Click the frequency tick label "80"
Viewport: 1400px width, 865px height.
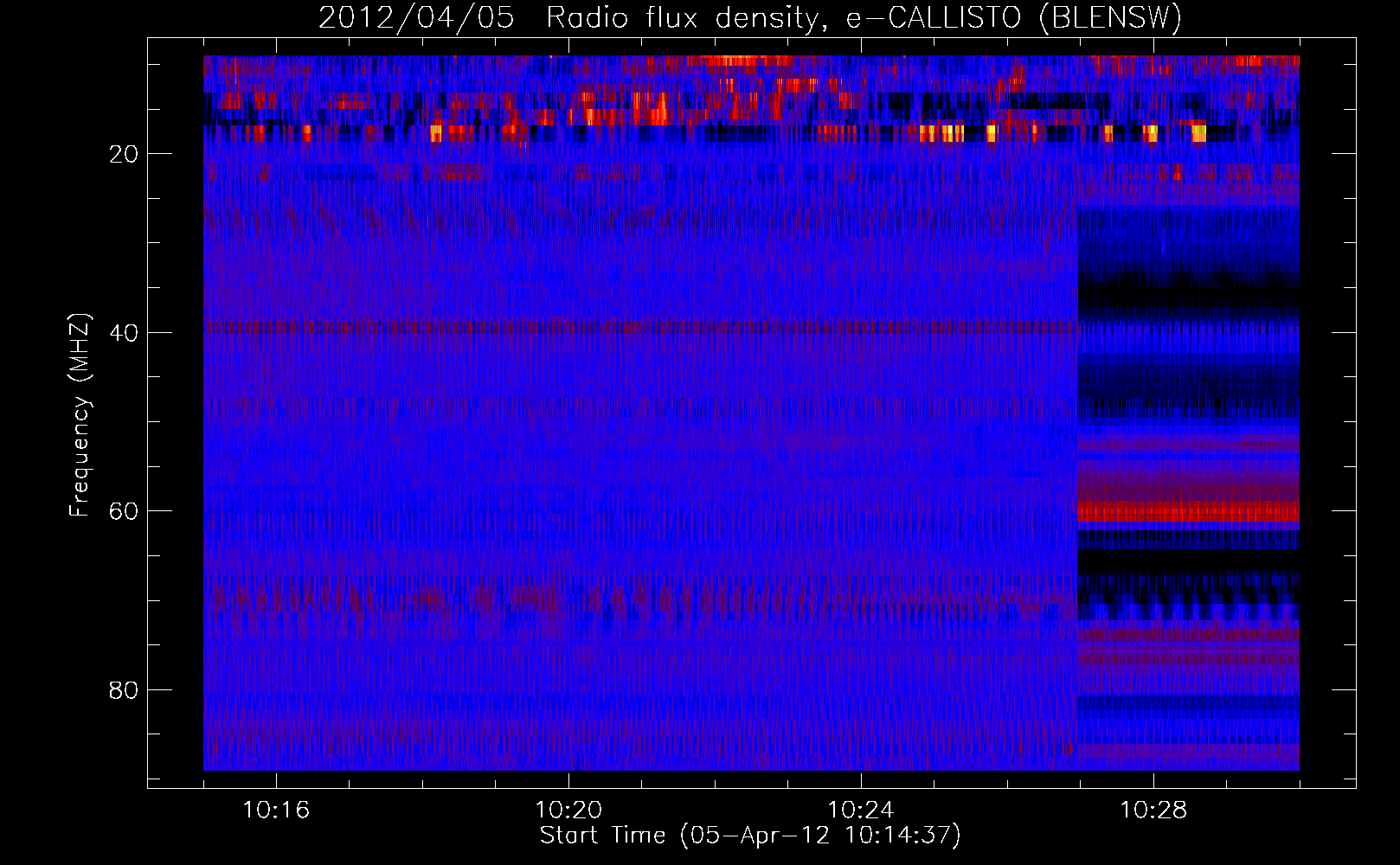125,690
